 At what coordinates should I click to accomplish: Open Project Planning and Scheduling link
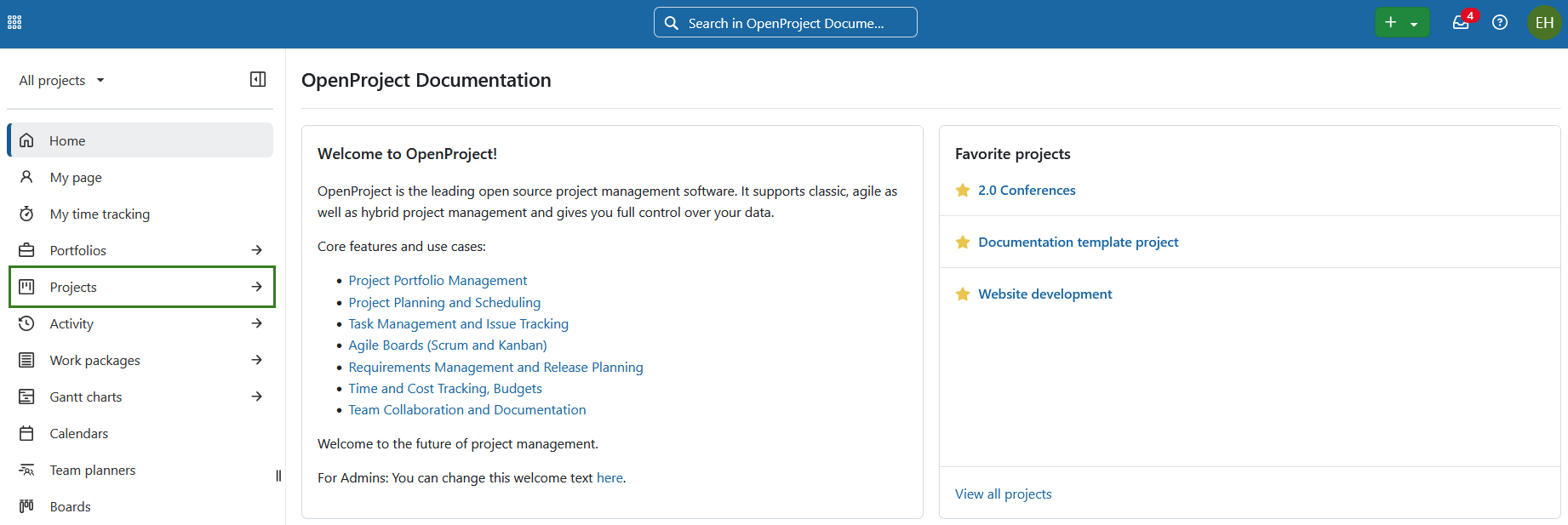444,302
